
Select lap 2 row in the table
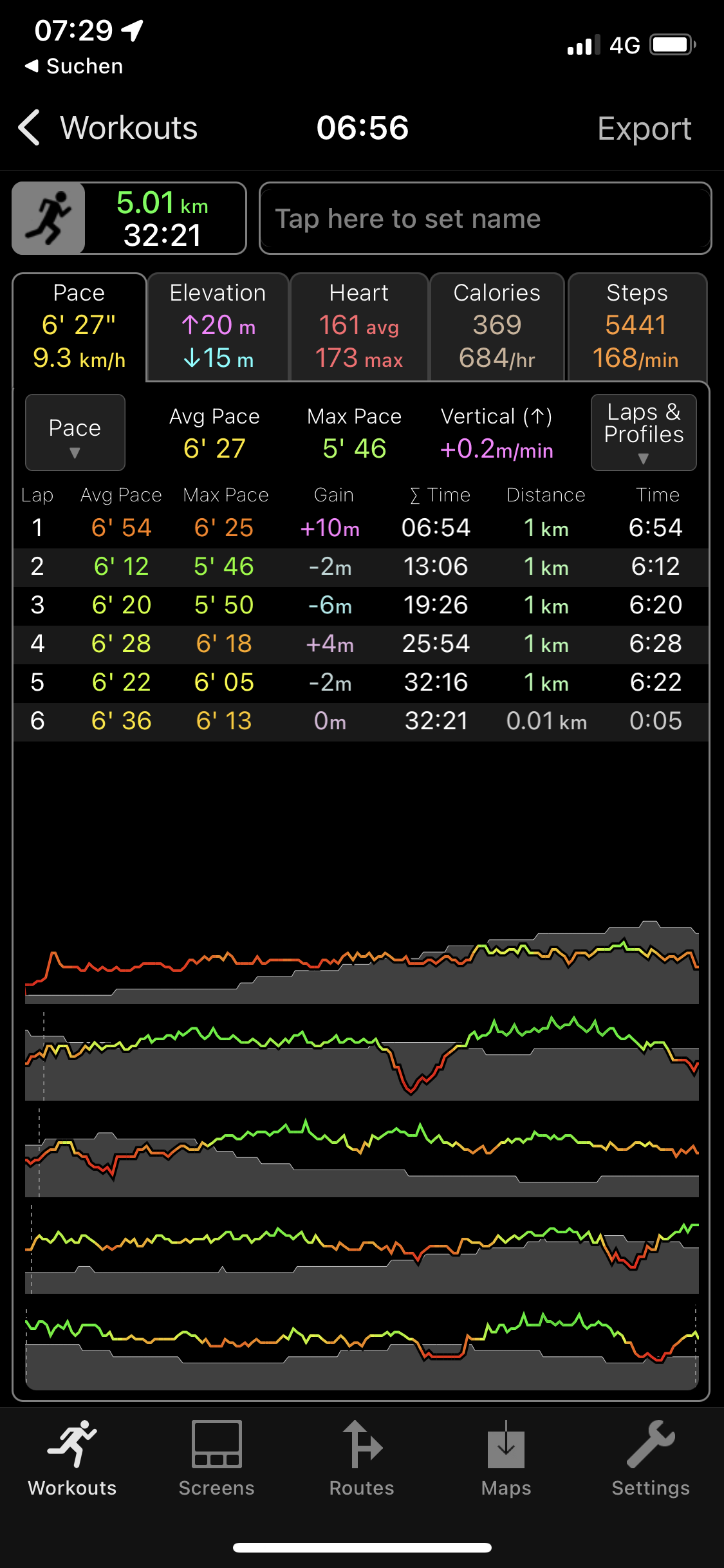[x=360, y=567]
